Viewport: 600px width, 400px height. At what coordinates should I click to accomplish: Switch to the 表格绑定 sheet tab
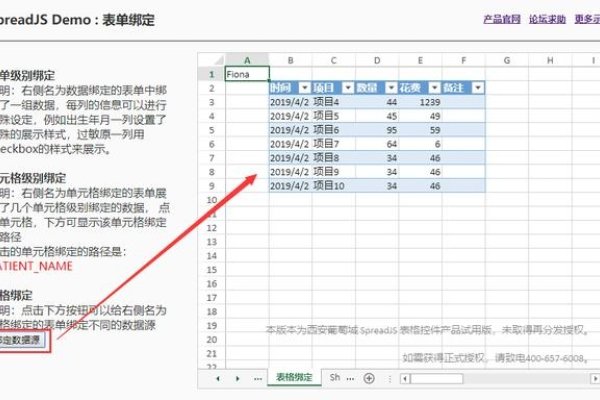[x=294, y=377]
